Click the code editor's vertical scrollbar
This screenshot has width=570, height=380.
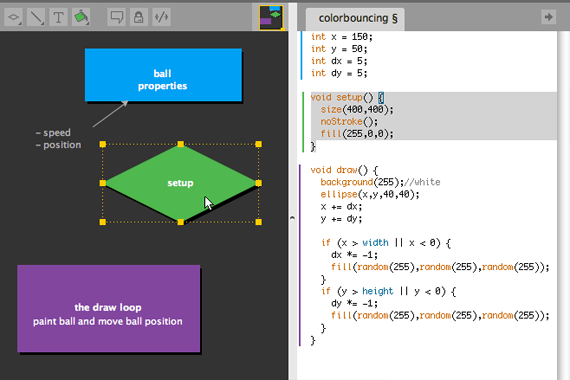[x=563, y=205]
